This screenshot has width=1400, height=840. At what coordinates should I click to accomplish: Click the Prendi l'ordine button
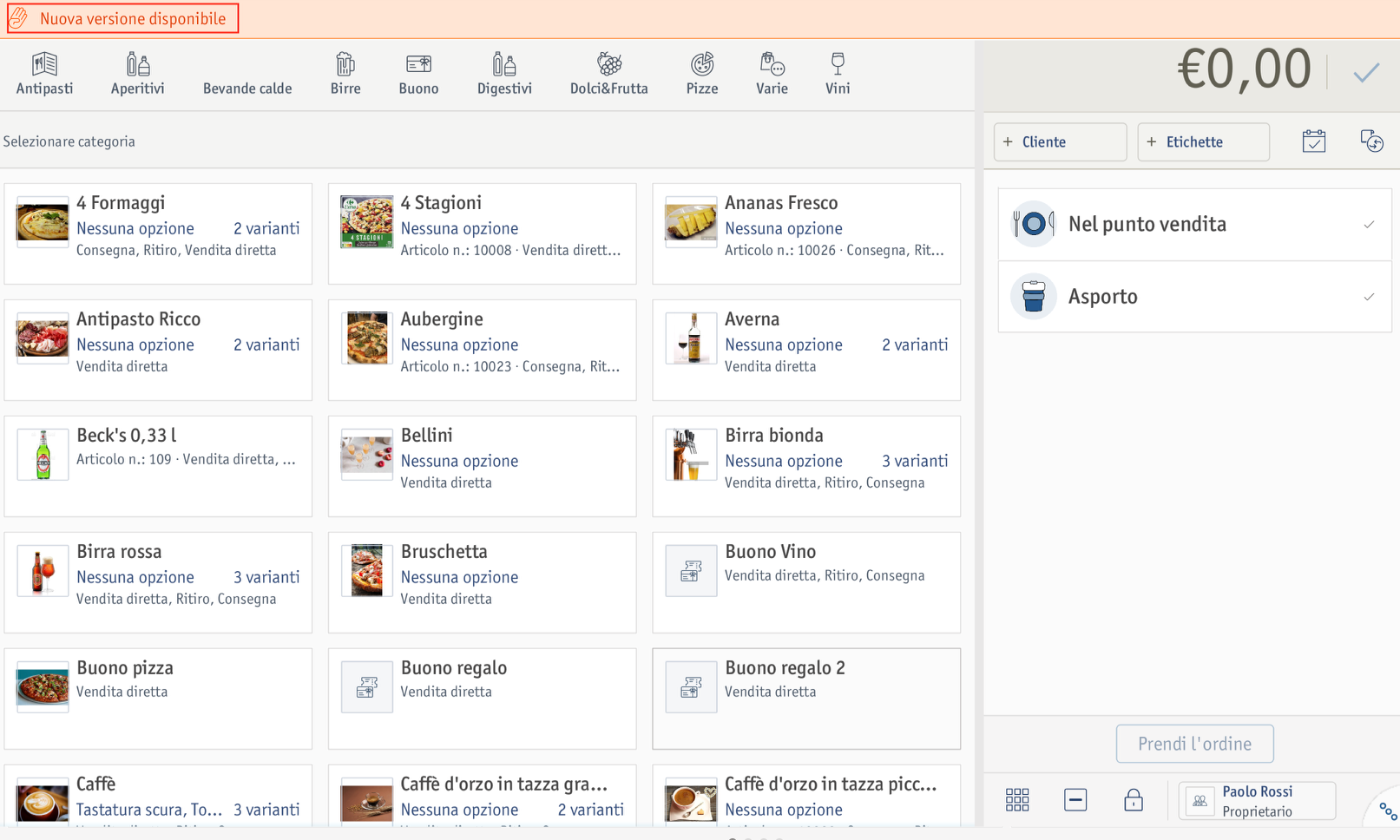(1194, 744)
